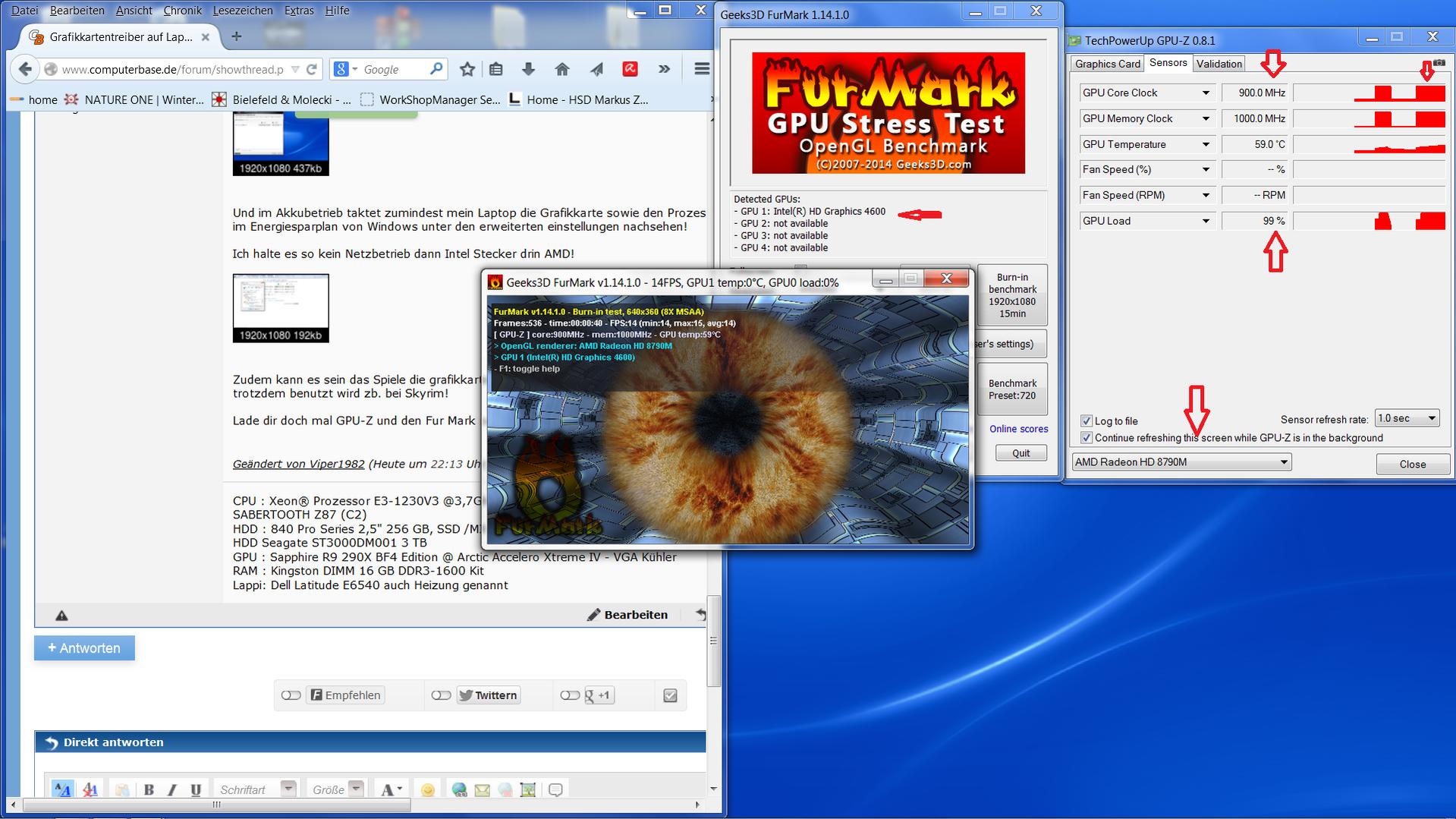Go back with Firefox back arrow
1456x819 pixels.
coord(25,69)
